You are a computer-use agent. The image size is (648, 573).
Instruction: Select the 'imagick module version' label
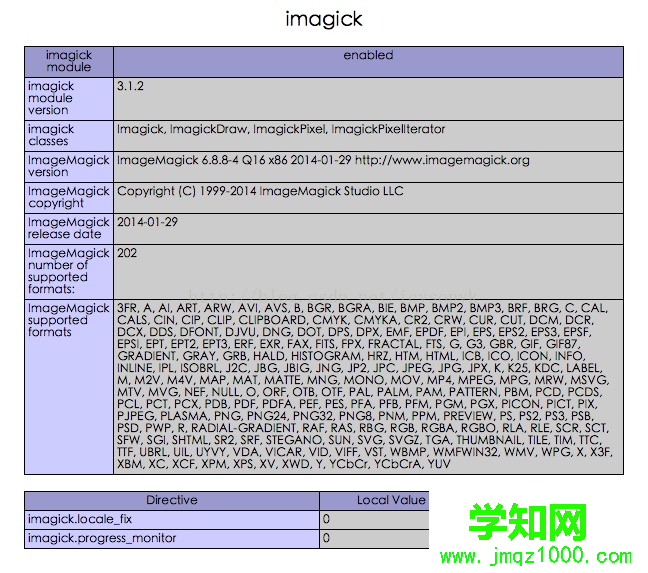point(69,99)
